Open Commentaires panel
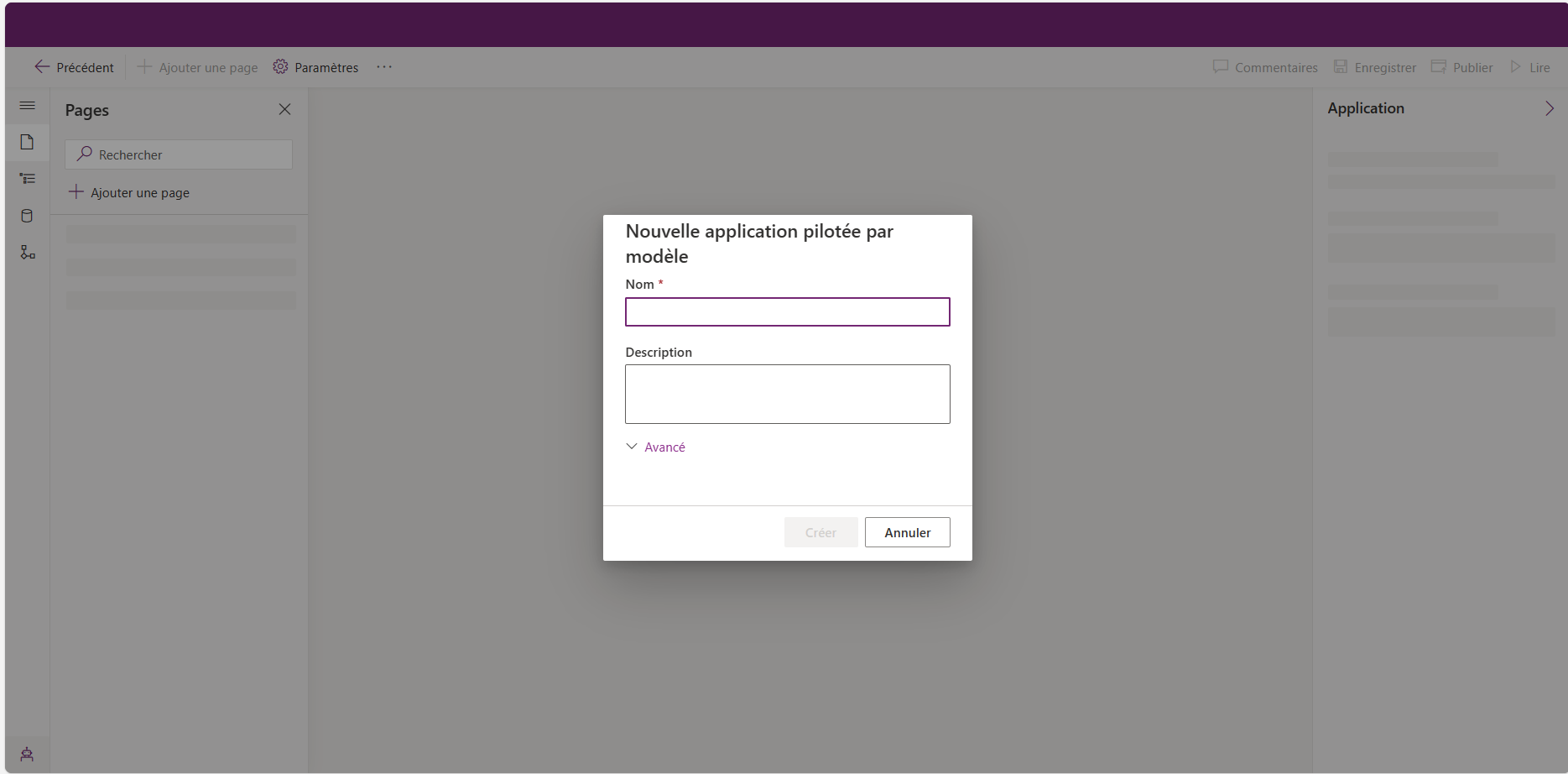 [x=1265, y=67]
